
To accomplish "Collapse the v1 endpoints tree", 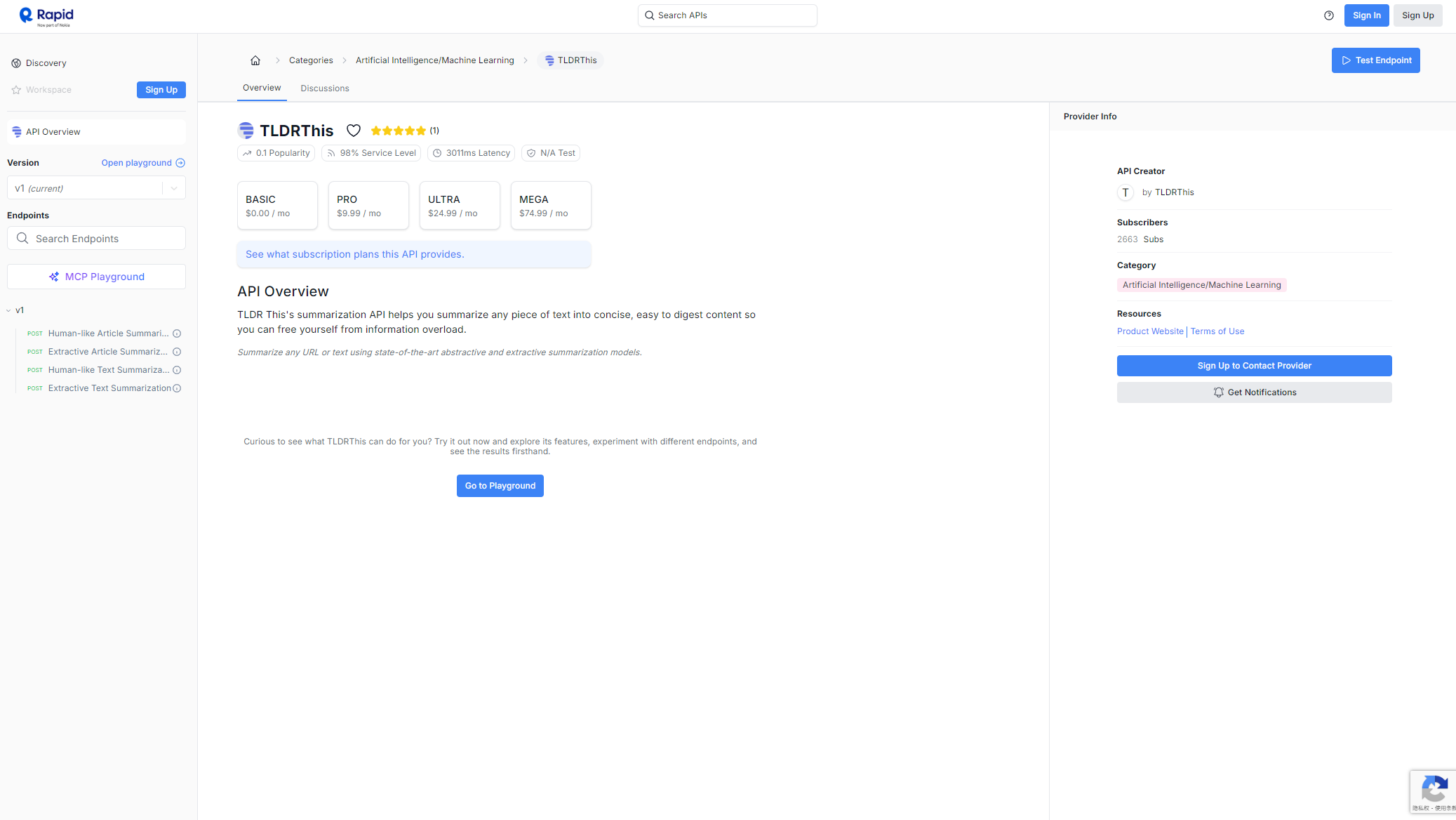I will [8, 310].
